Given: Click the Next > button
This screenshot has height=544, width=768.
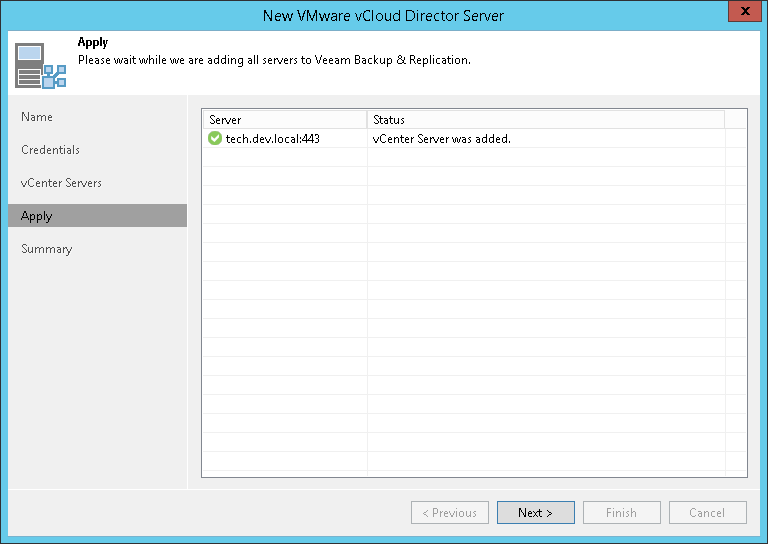Looking at the screenshot, I should [535, 513].
